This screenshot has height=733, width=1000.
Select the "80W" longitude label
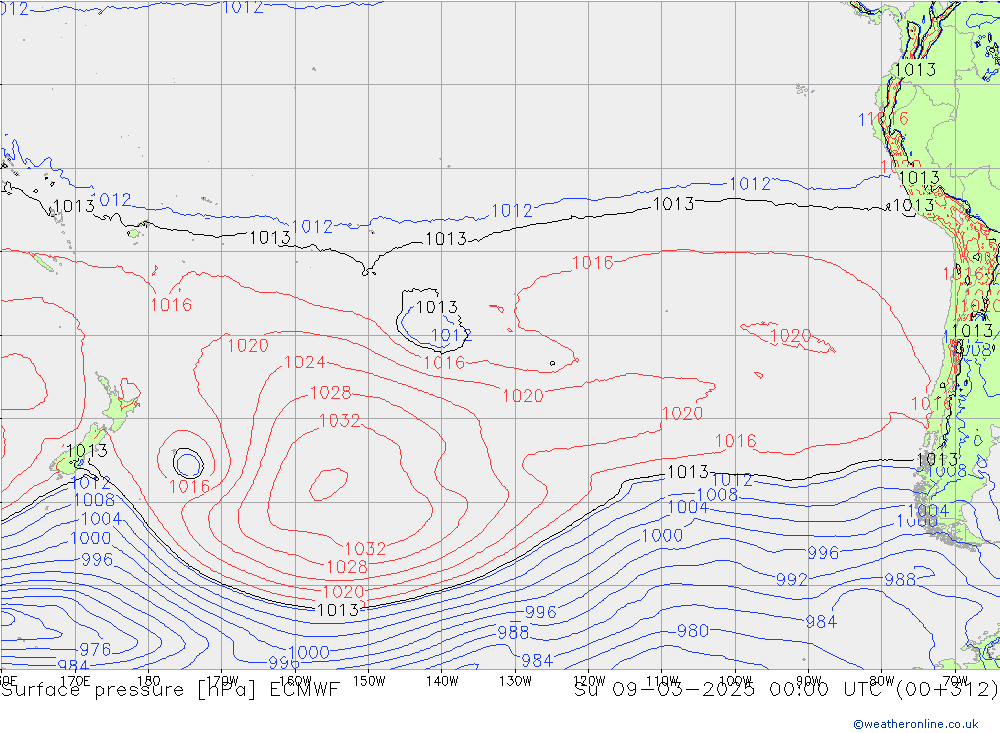882,681
